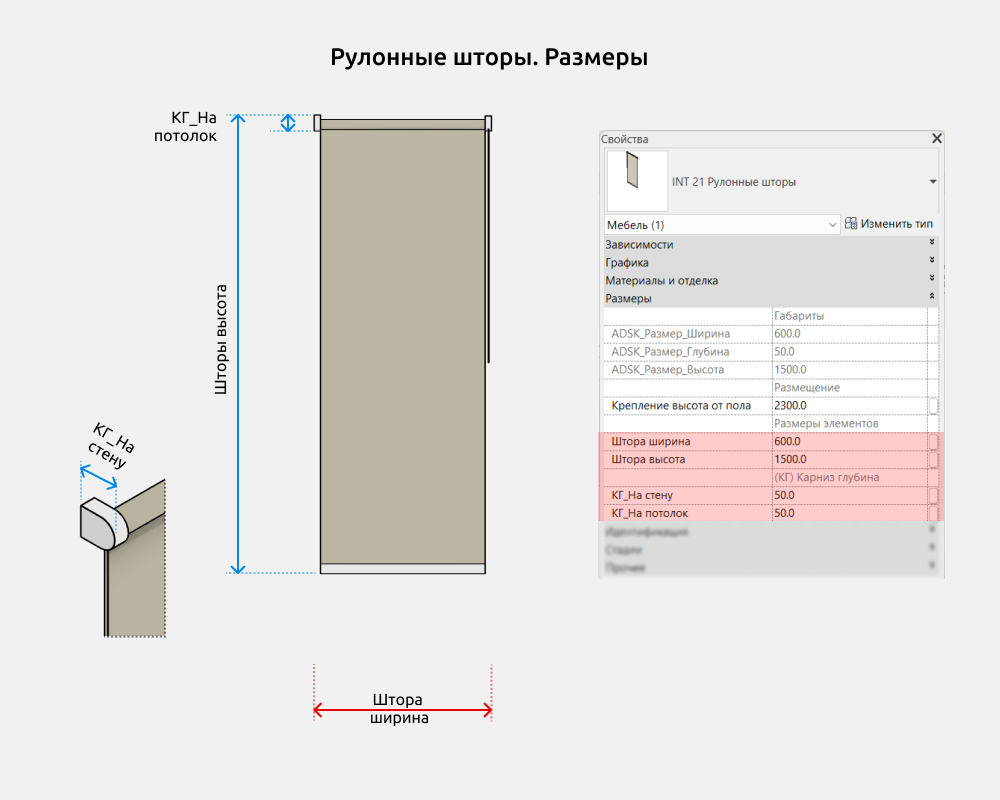The height and width of the screenshot is (800, 1000).
Task: Select the Размещение group label
Action: point(806,387)
